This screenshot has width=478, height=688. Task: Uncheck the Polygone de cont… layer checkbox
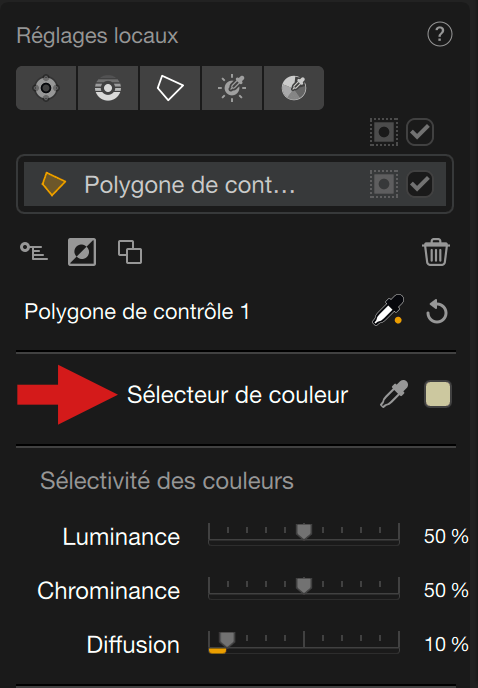tap(420, 184)
